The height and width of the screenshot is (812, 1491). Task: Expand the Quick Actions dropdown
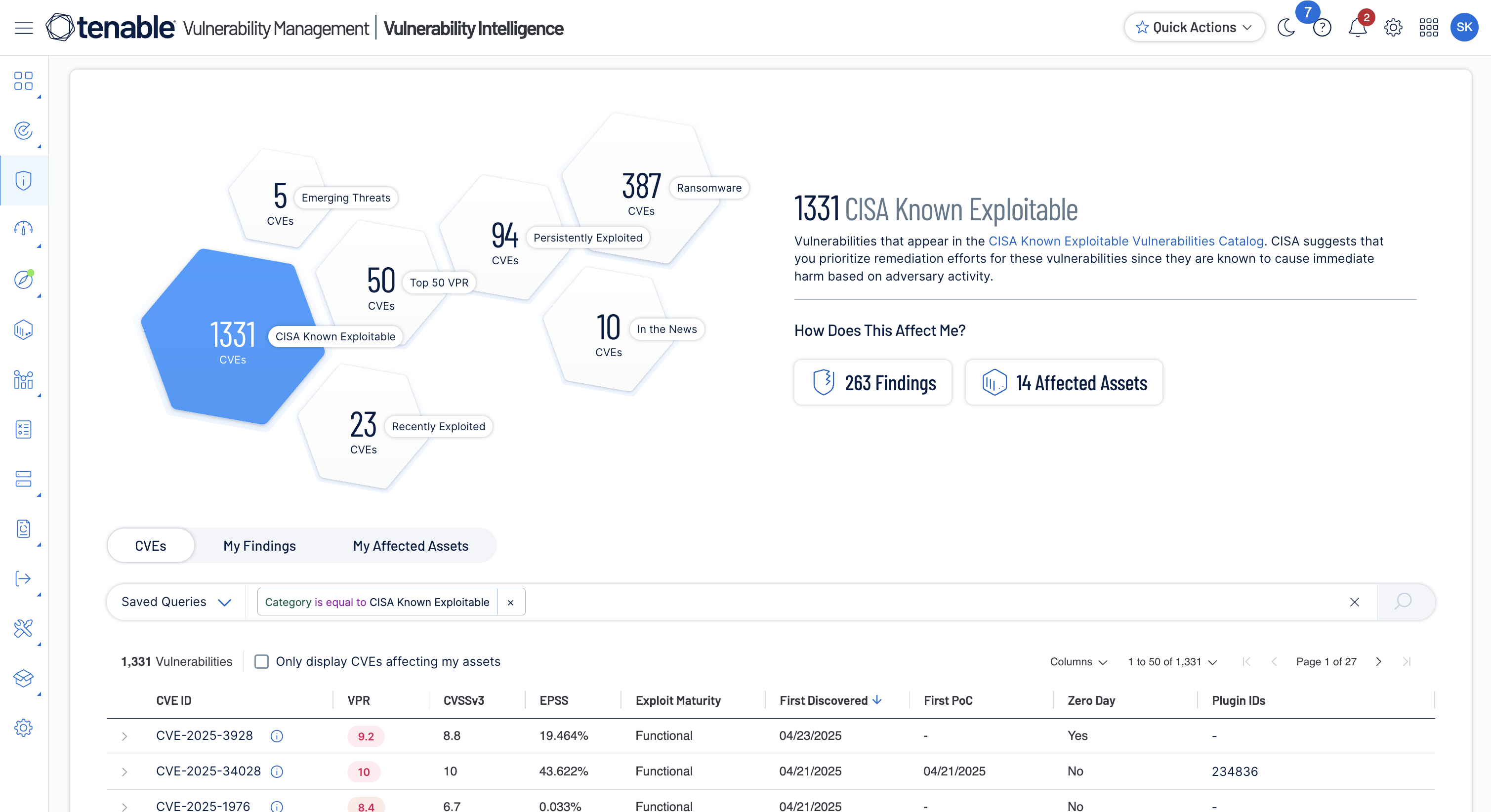(1194, 28)
